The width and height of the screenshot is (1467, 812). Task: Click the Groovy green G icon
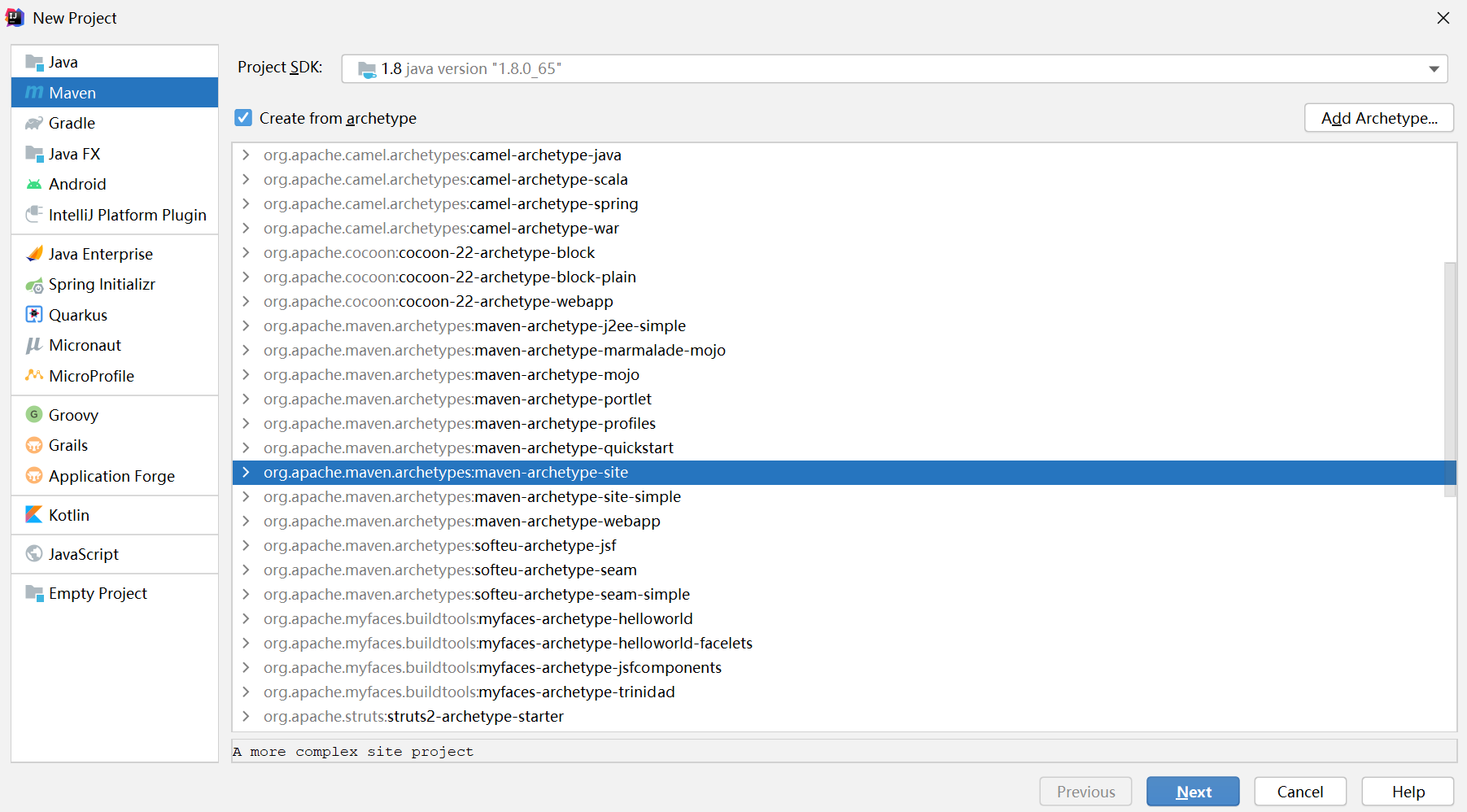[x=33, y=415]
